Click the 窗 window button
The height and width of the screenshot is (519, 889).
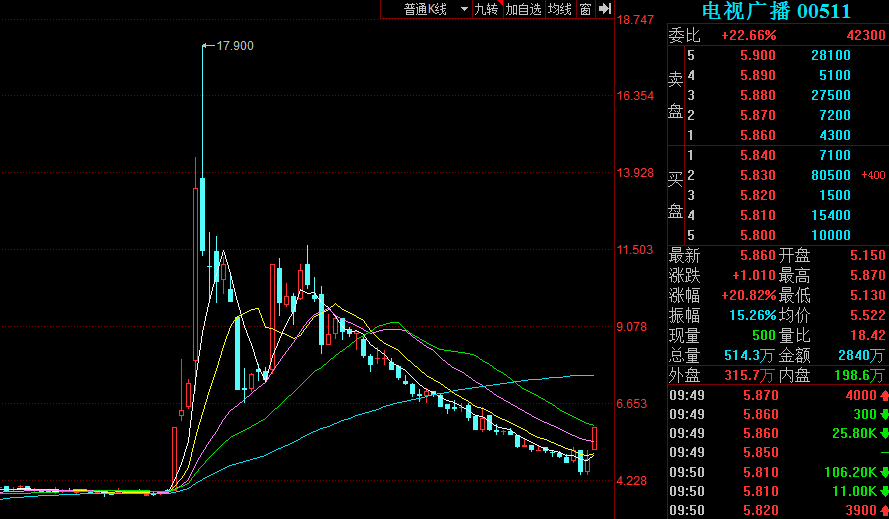click(586, 9)
